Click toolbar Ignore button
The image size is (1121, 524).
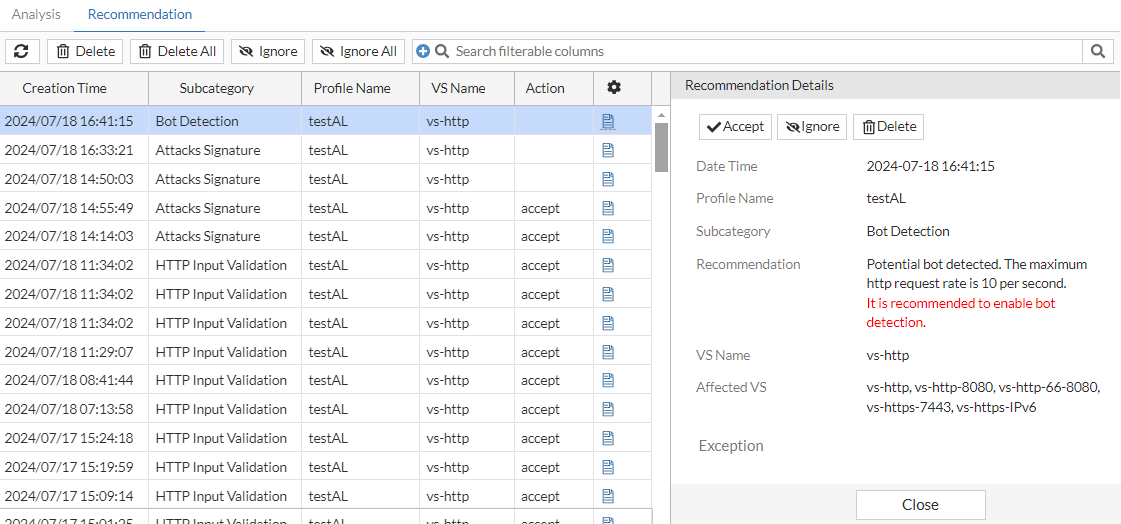click(268, 51)
